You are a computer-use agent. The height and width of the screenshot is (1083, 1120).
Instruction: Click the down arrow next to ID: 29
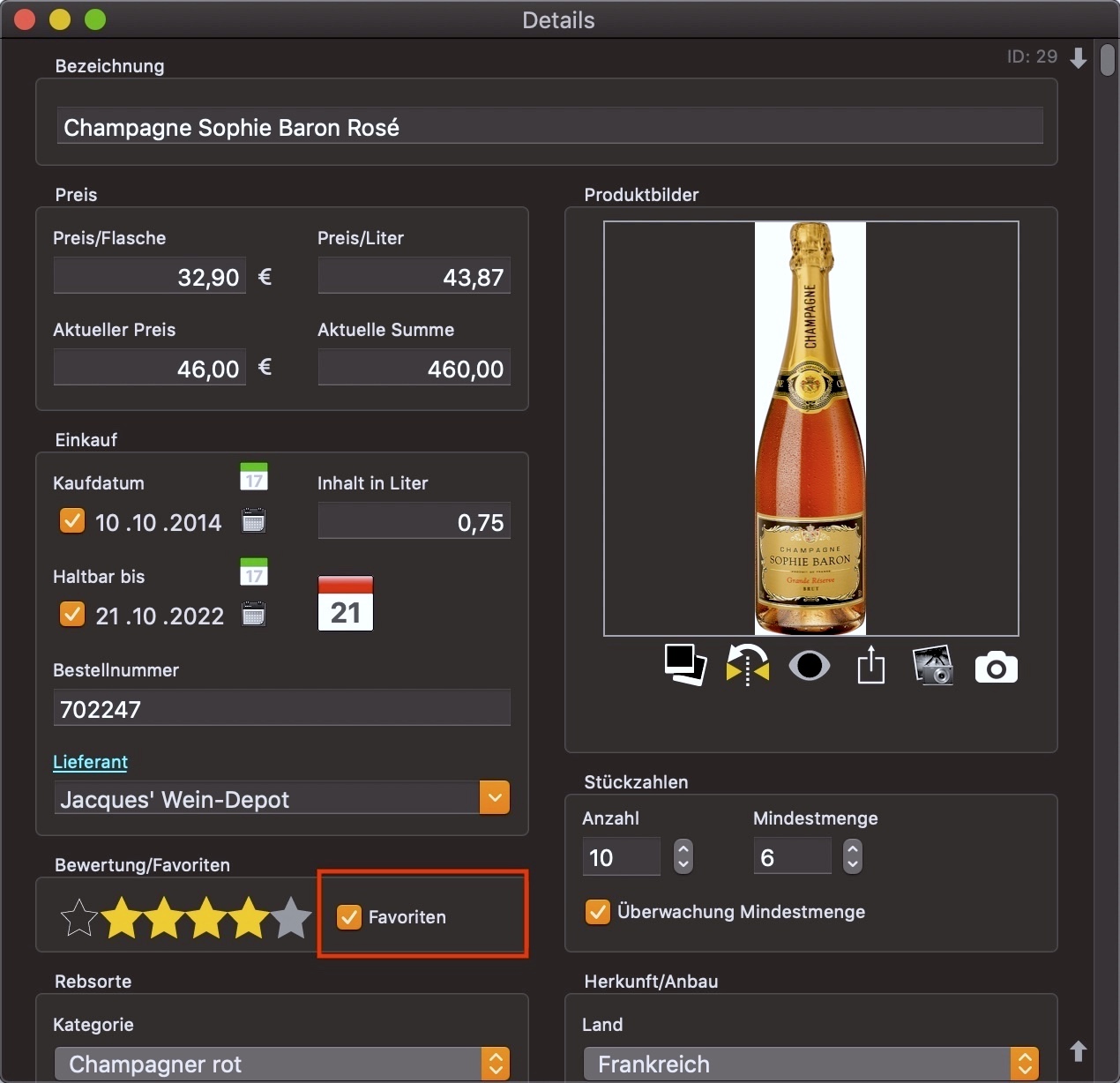[1078, 58]
